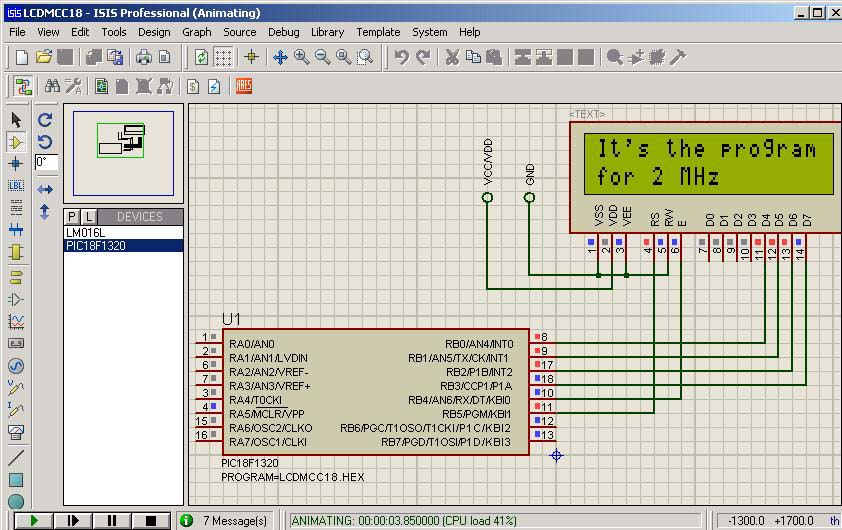Screen dimensions: 842x530
Task: Open the Template menu
Action: pyautogui.click(x=378, y=32)
